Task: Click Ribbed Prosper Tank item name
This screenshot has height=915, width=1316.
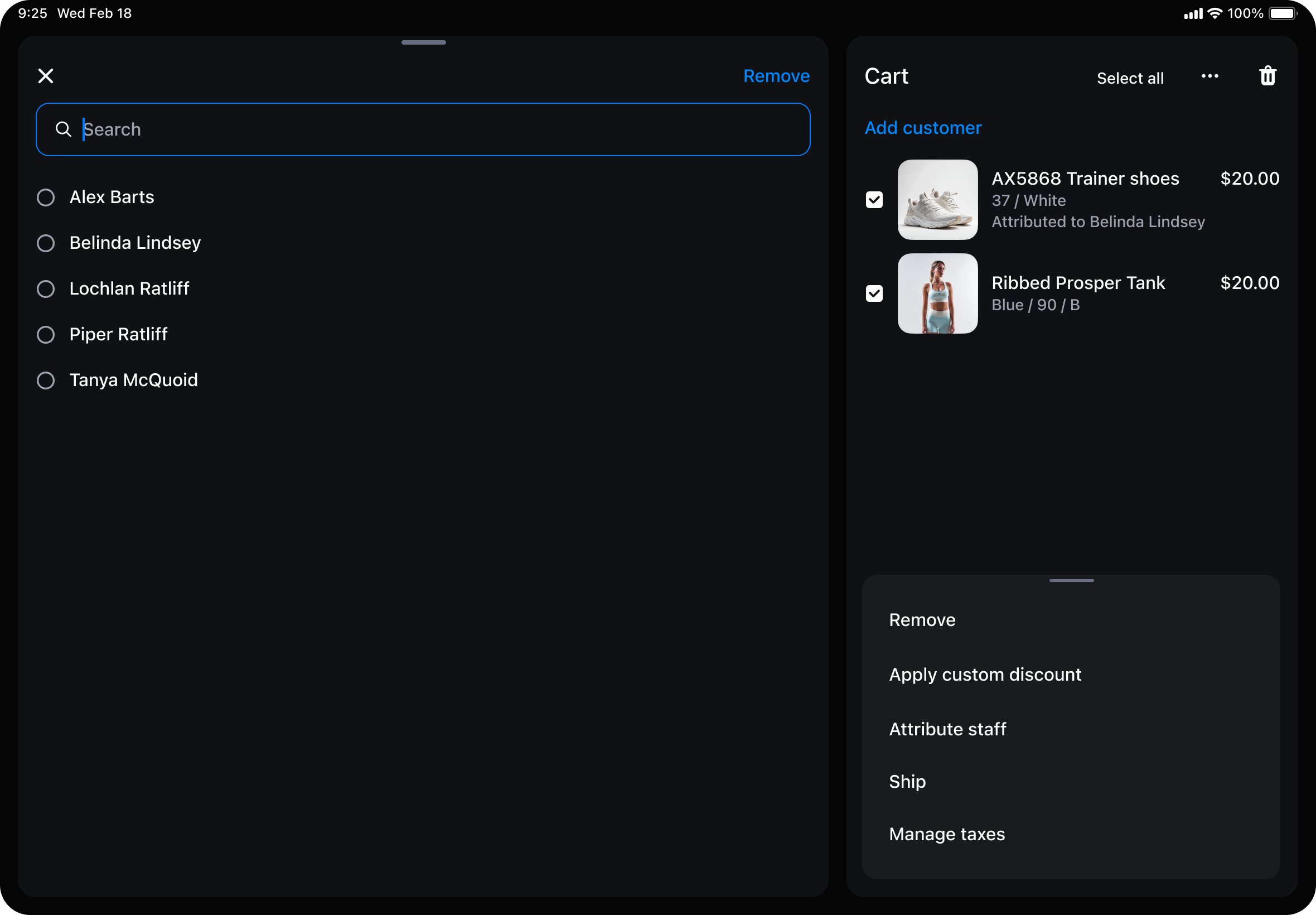Action: [1078, 283]
